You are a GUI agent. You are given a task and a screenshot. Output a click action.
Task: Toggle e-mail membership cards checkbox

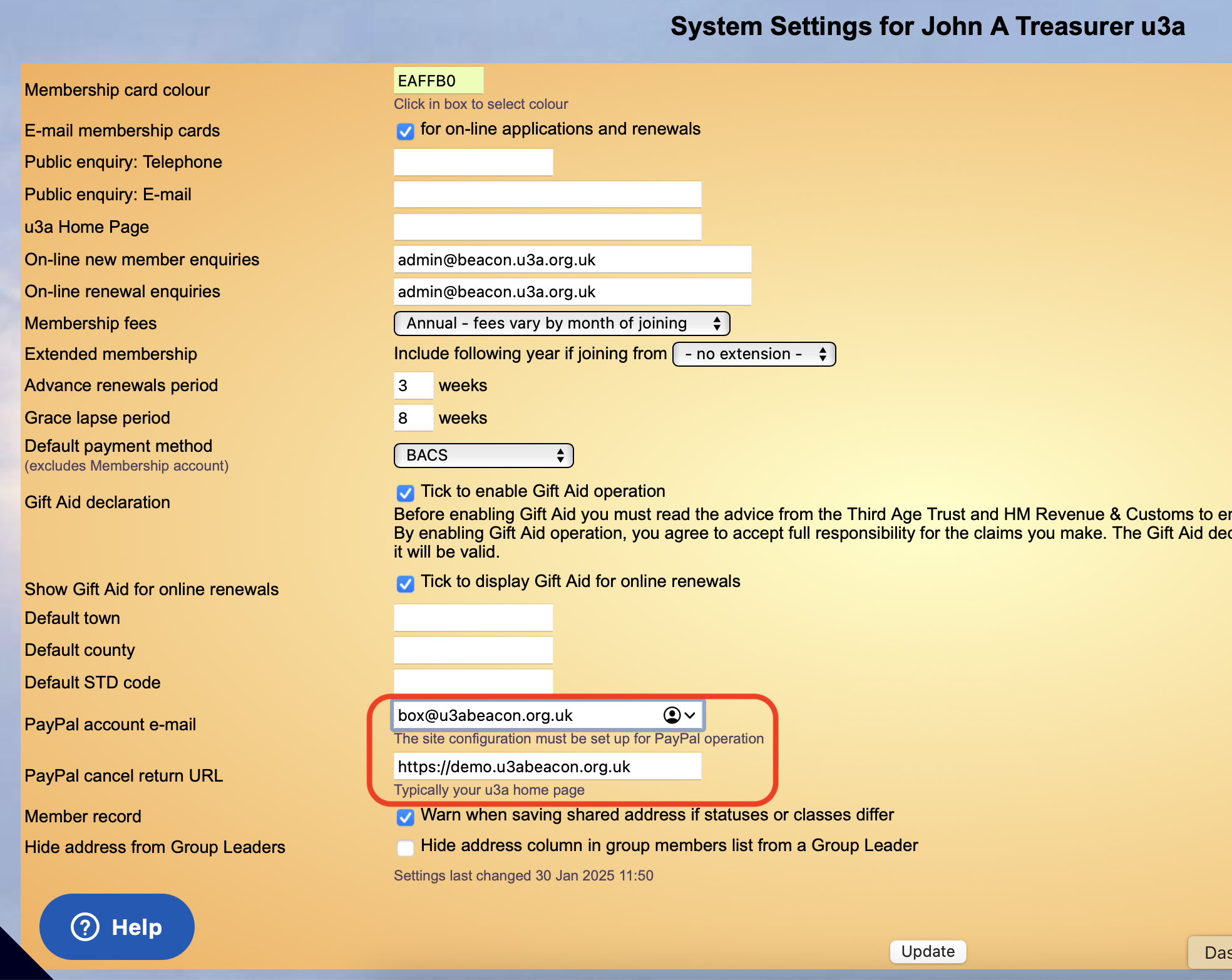tap(405, 131)
